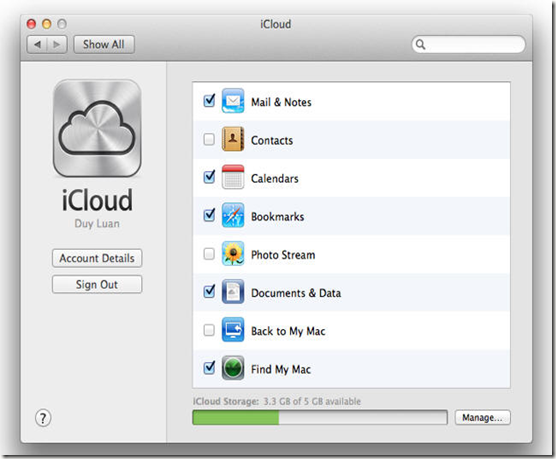Uncheck the Calendars checkbox
This screenshot has width=556, height=459.
209,177
